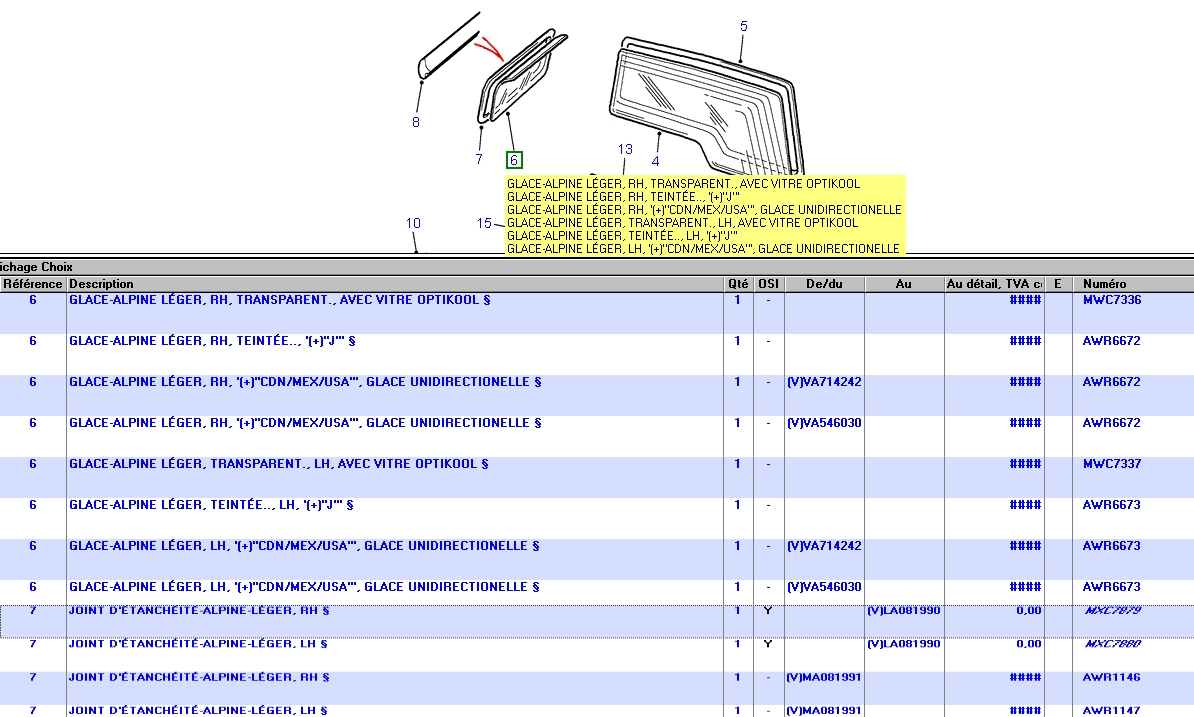Click callout number 7 below the seal drawing
The image size is (1194, 717).
(x=479, y=159)
